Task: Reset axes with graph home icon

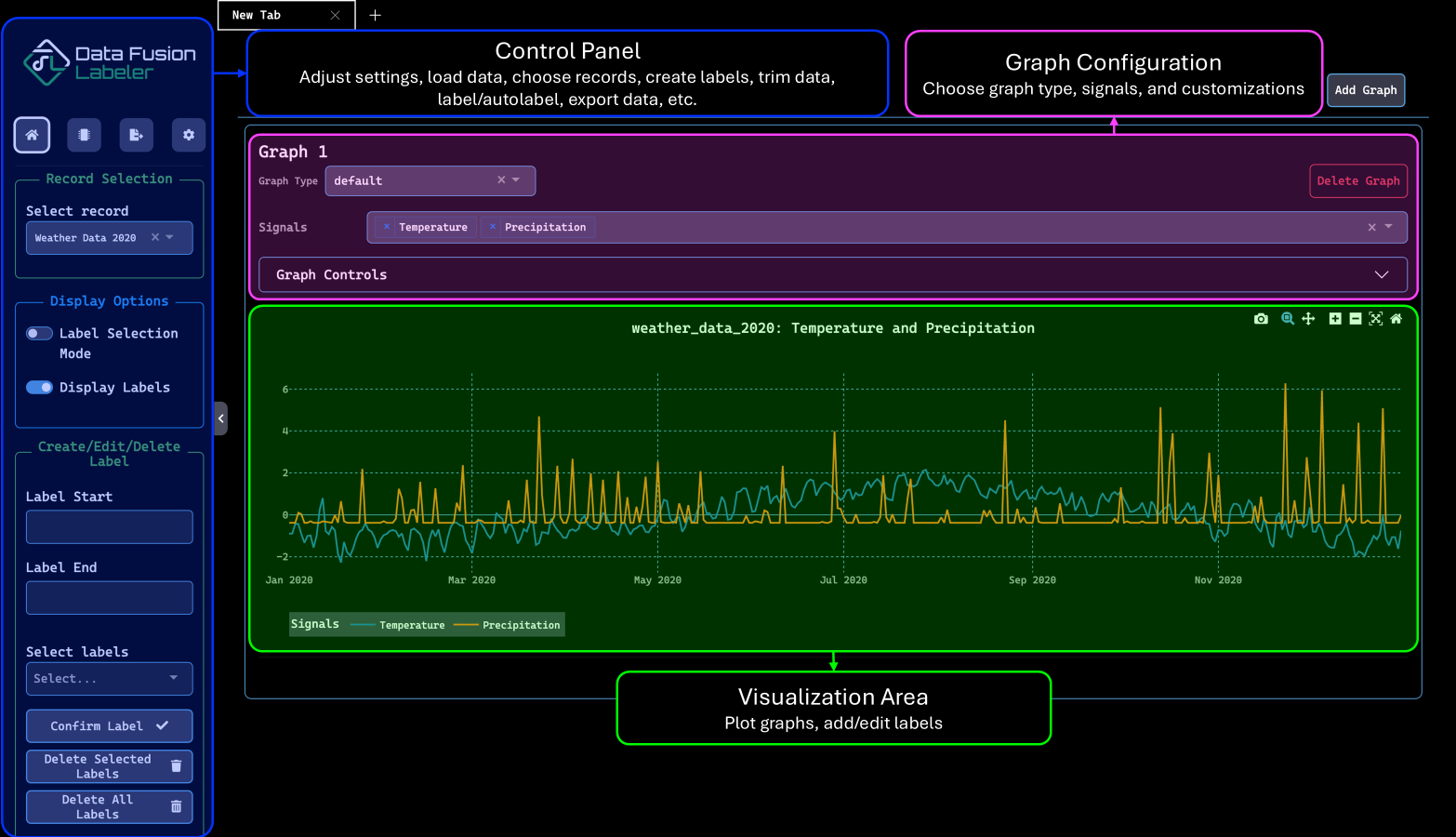Action: 1396,319
